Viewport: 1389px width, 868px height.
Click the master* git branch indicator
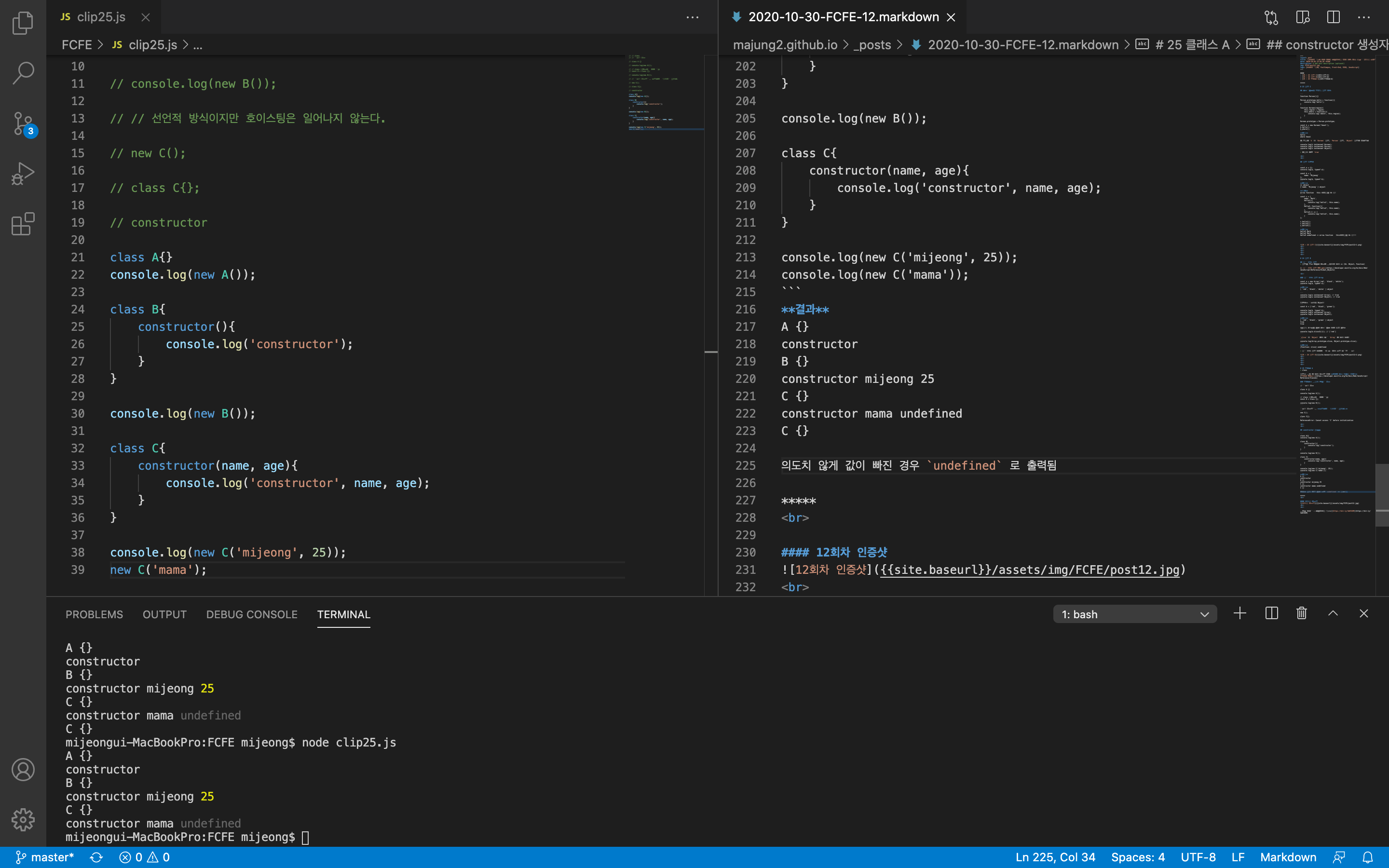45,857
